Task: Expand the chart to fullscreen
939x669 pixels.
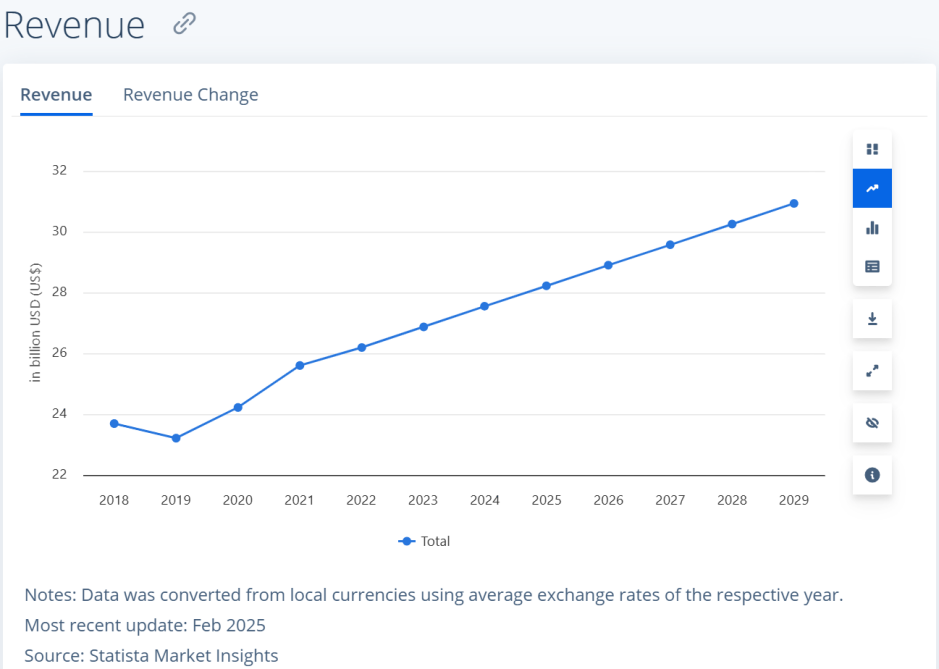Action: 872,371
